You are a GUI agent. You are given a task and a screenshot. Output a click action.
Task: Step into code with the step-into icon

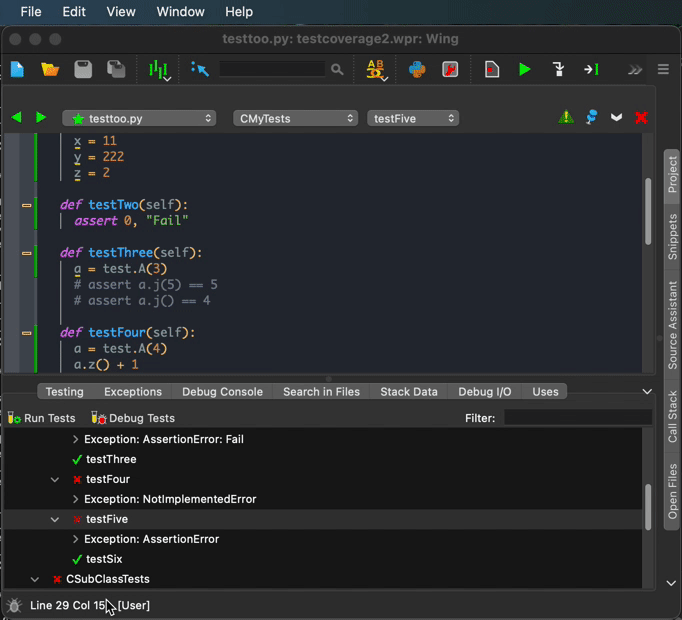pos(558,69)
